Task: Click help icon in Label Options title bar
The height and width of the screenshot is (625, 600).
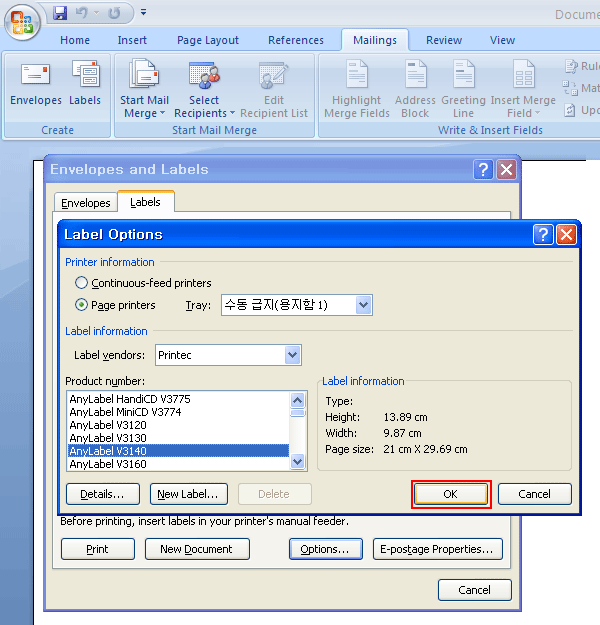Action: (x=543, y=234)
